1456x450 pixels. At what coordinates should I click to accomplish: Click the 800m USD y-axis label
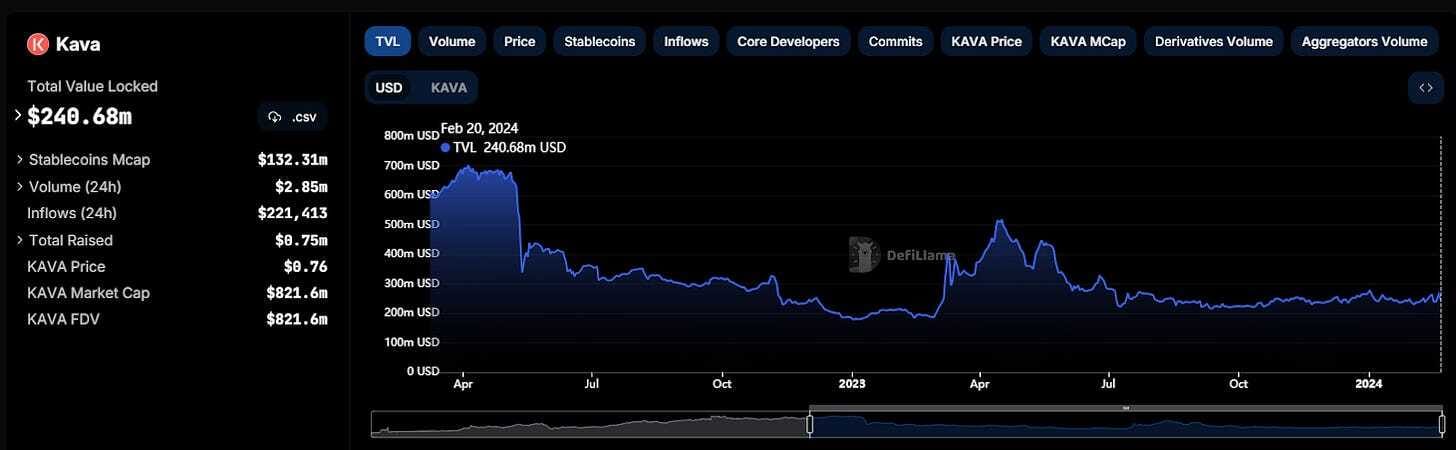click(412, 135)
